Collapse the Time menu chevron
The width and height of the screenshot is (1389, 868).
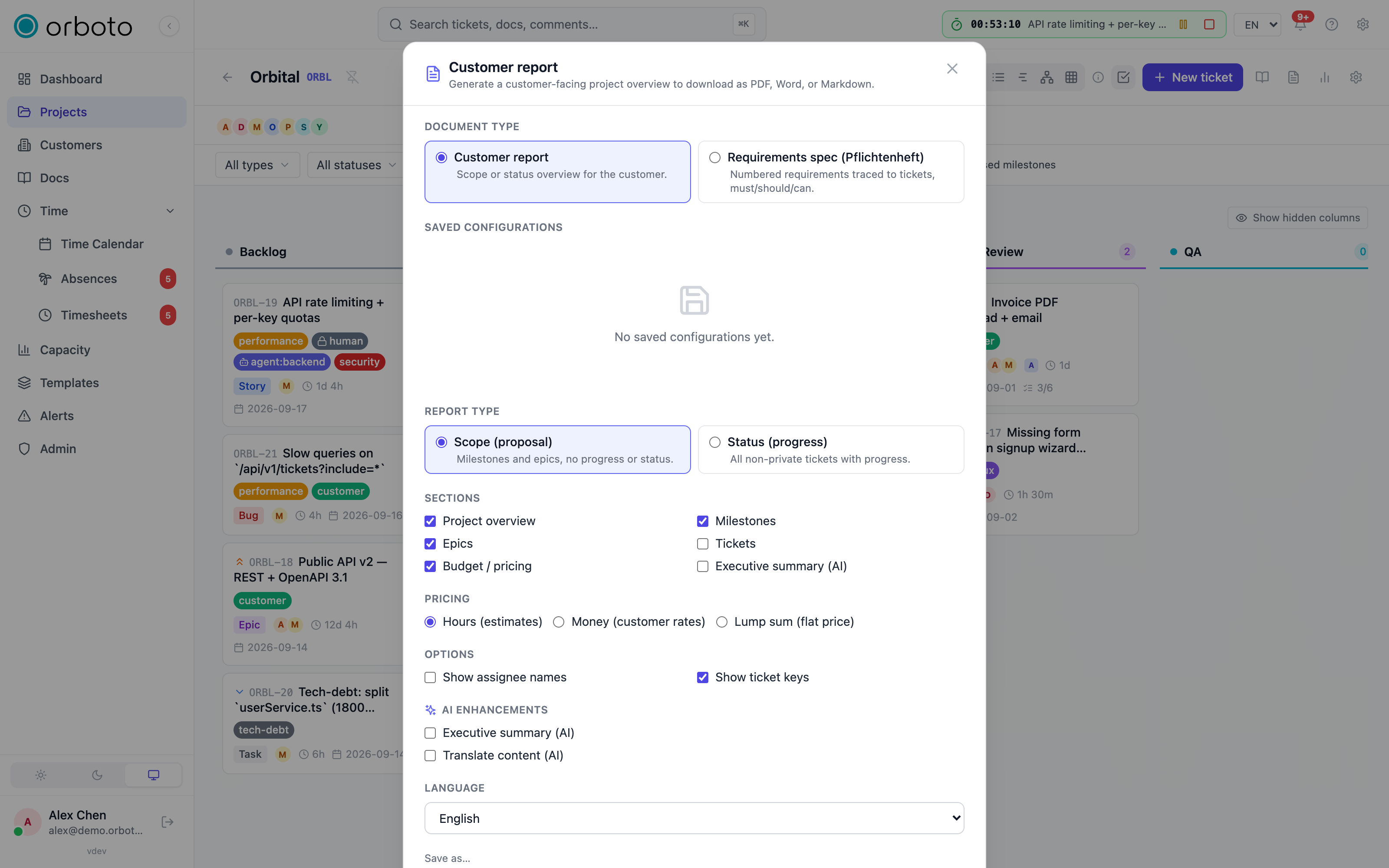click(170, 210)
